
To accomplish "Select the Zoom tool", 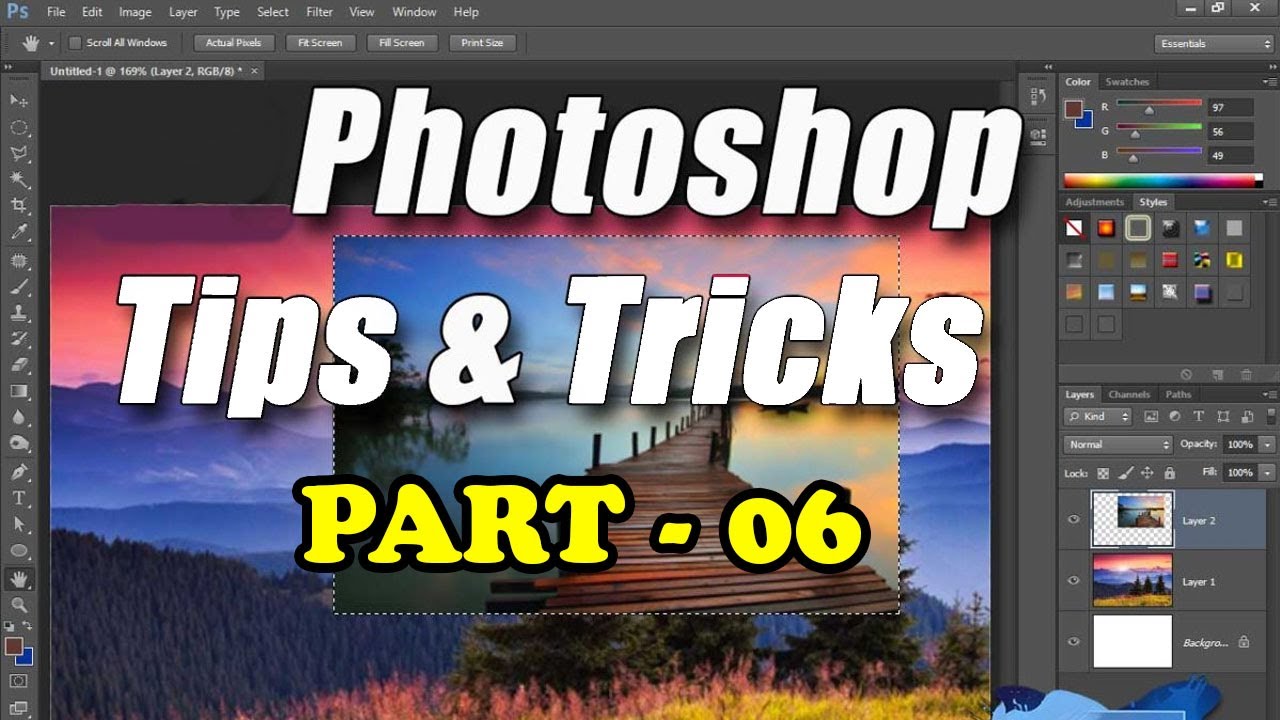I will 19,605.
